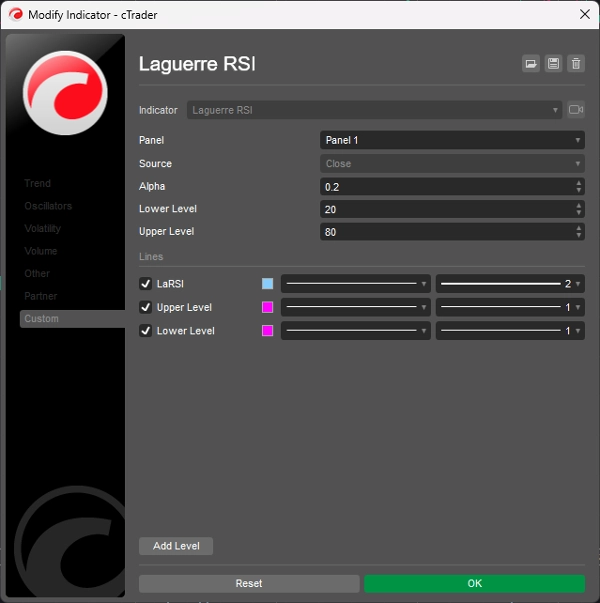Viewport: 600px width, 603px height.
Task: Switch to the Oscillators category
Action: (x=48, y=206)
